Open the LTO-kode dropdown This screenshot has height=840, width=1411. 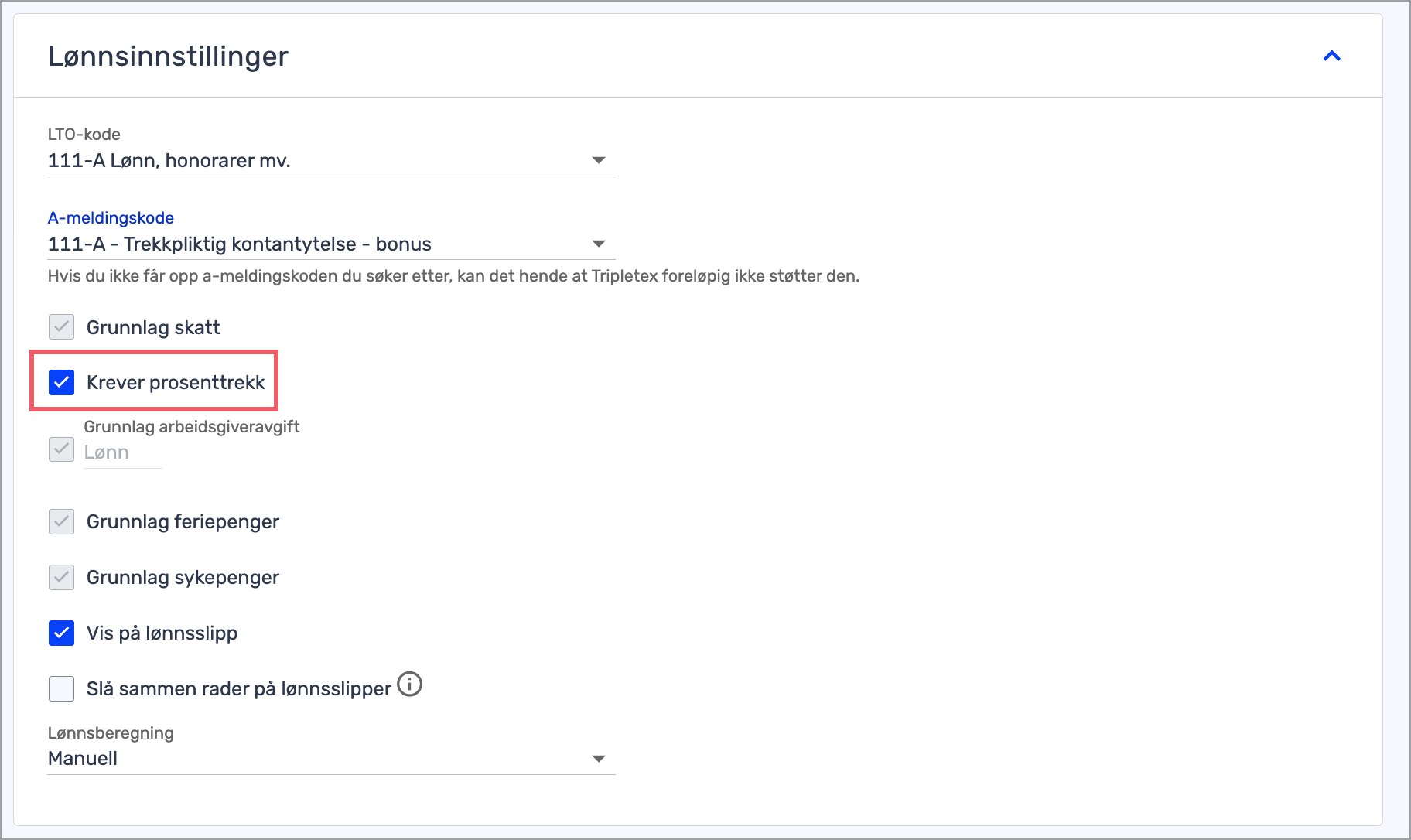click(331, 161)
